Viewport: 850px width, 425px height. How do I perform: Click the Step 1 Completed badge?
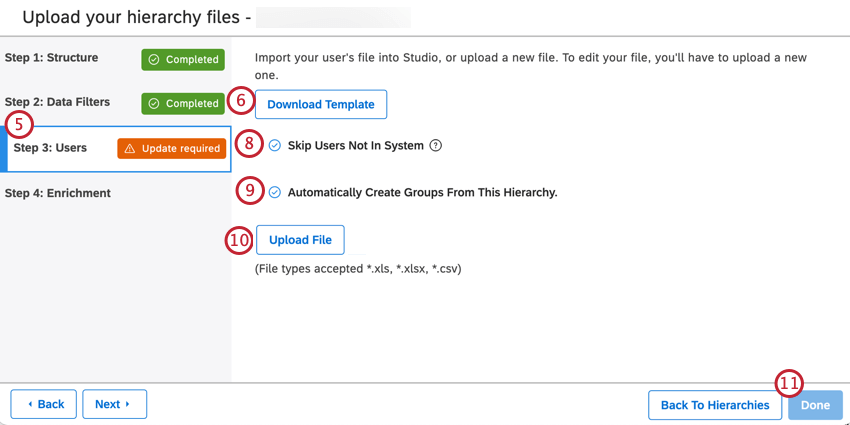(x=183, y=60)
